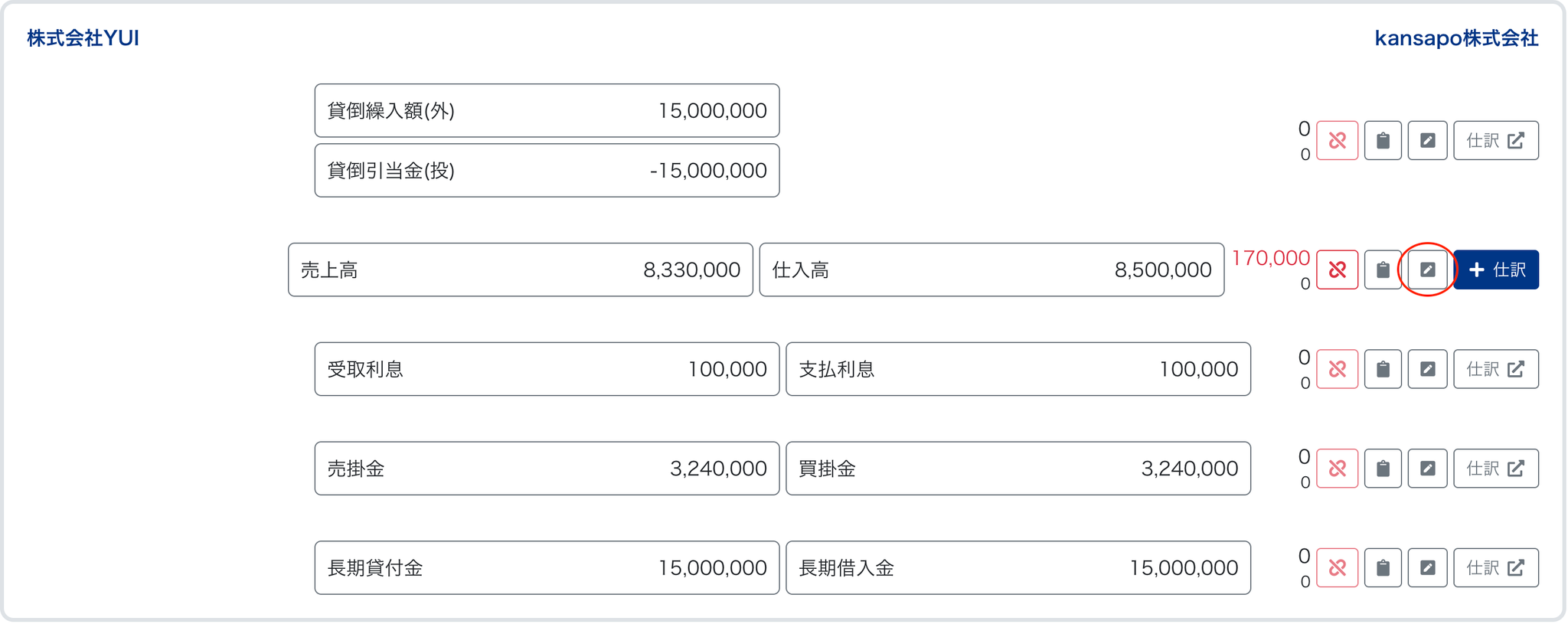Open 仕訳 link for 受取利息 row
This screenshot has width=1568, height=624.
click(1495, 369)
